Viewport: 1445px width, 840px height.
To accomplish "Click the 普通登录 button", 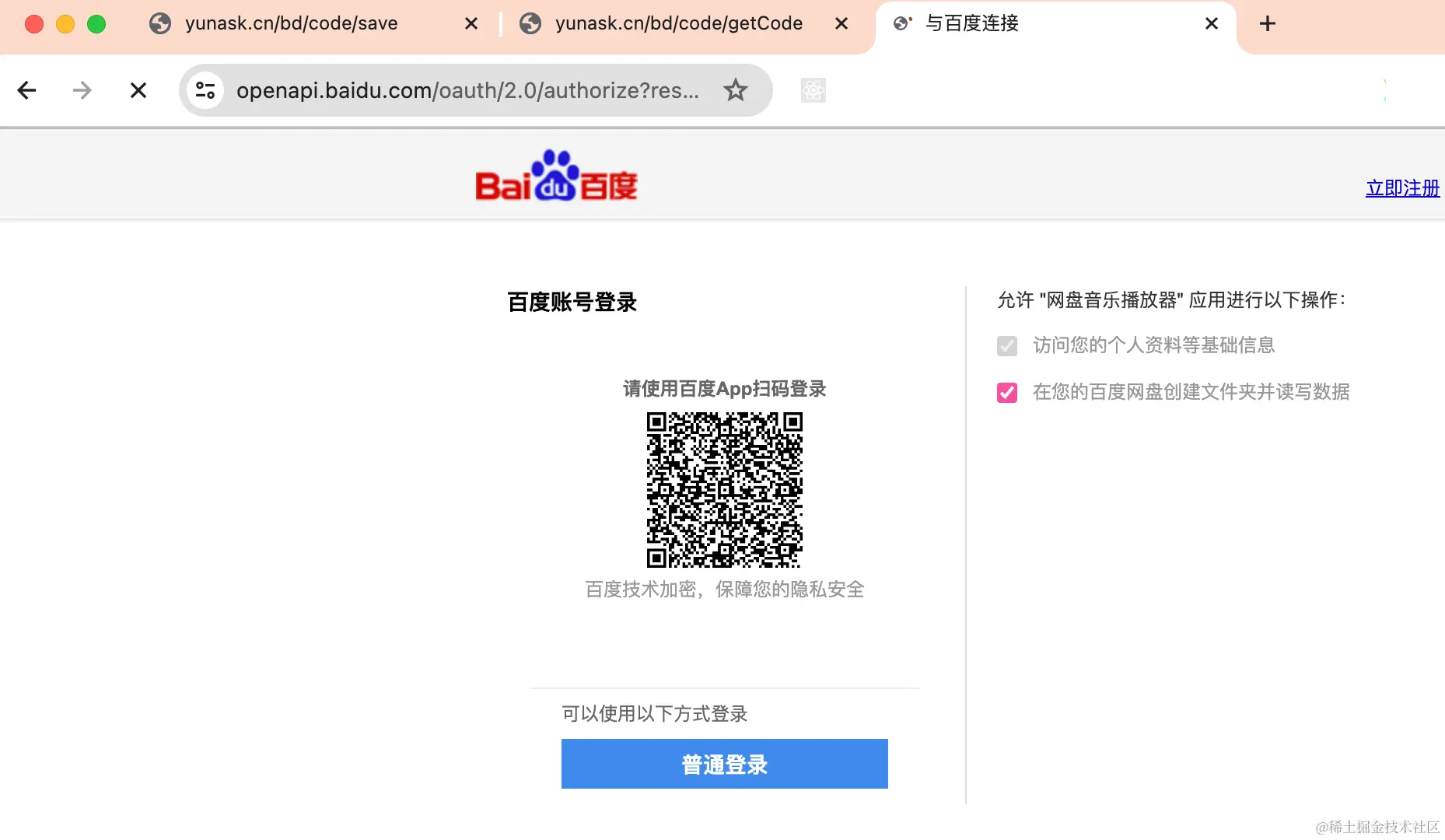I will coord(724,764).
